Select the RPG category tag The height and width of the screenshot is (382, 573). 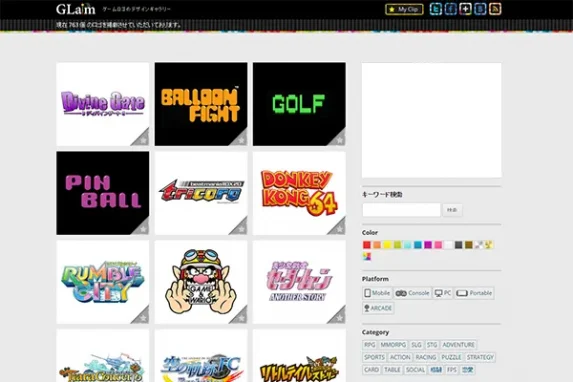370,345
